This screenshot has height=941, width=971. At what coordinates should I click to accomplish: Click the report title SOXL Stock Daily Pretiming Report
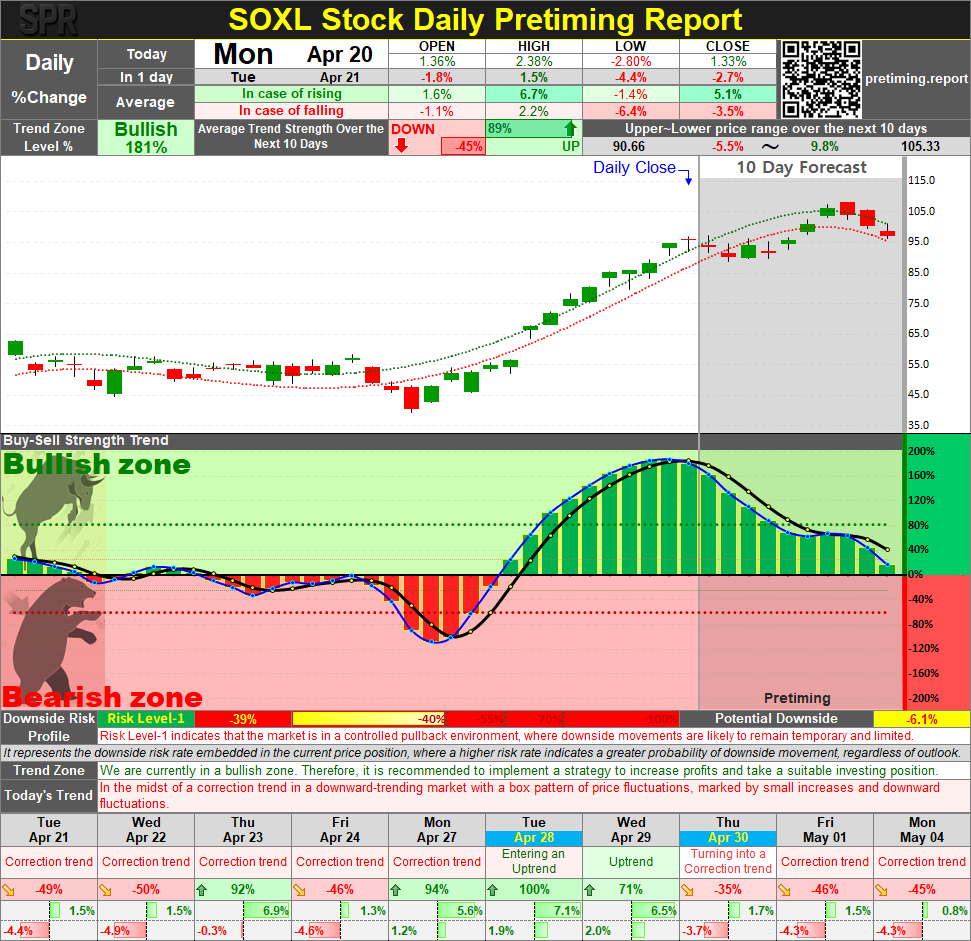485,20
